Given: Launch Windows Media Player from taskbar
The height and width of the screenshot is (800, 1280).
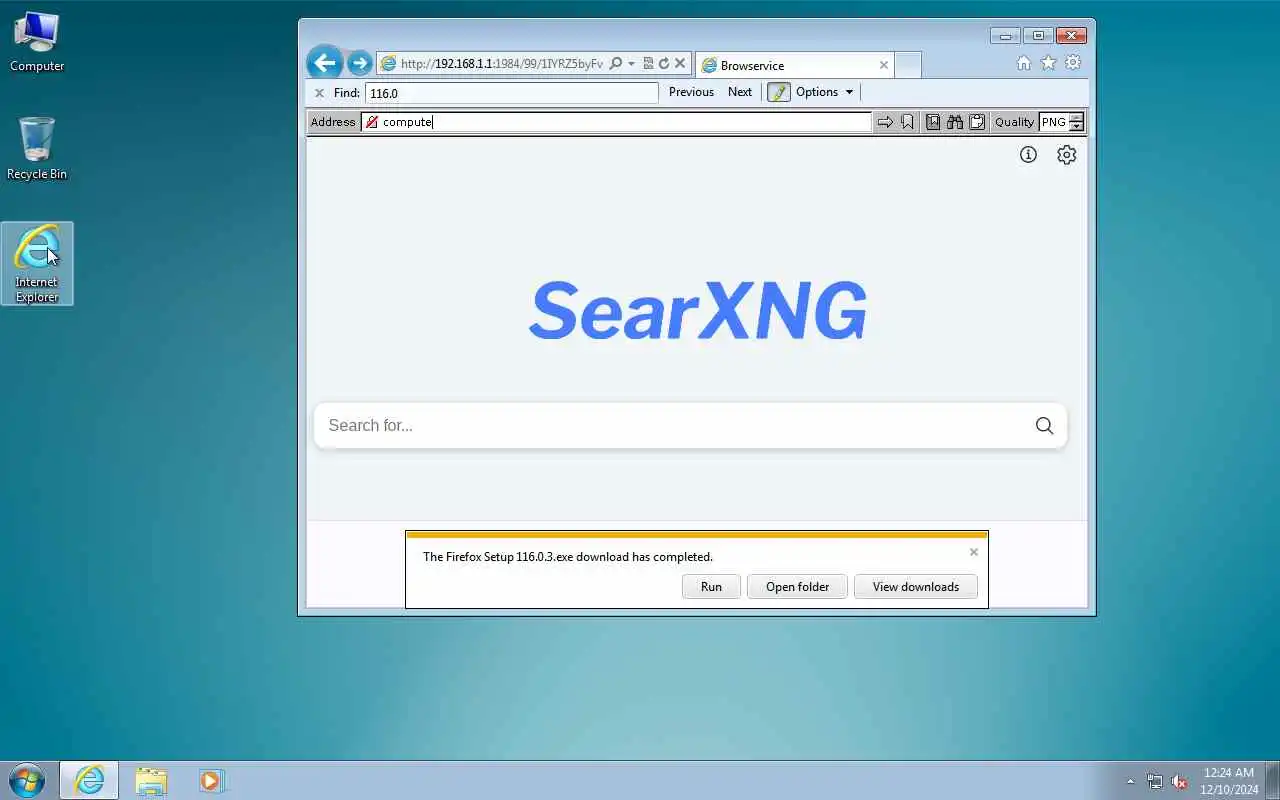Looking at the screenshot, I should point(211,780).
